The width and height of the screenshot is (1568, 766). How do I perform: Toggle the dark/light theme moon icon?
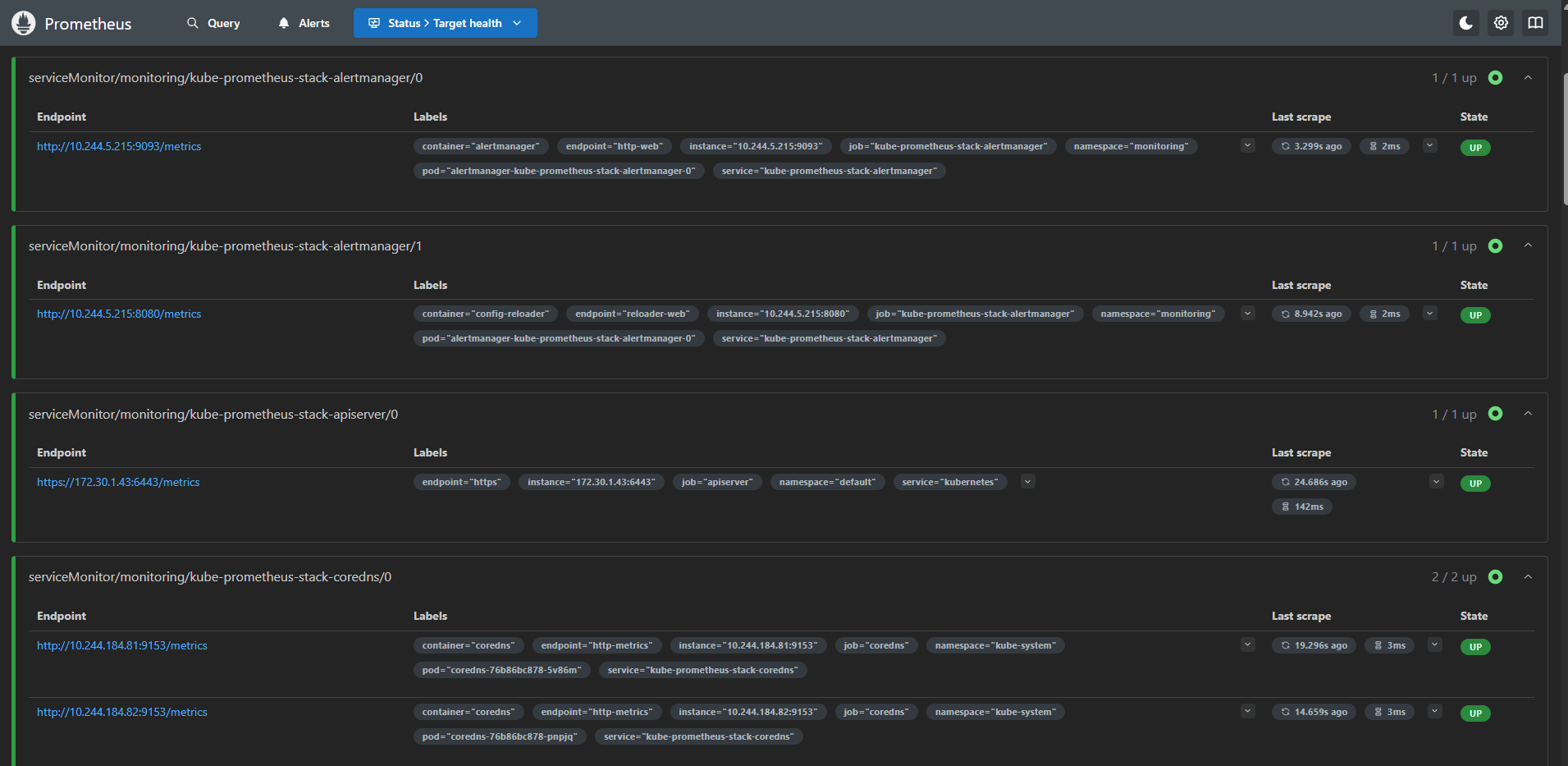[1466, 23]
